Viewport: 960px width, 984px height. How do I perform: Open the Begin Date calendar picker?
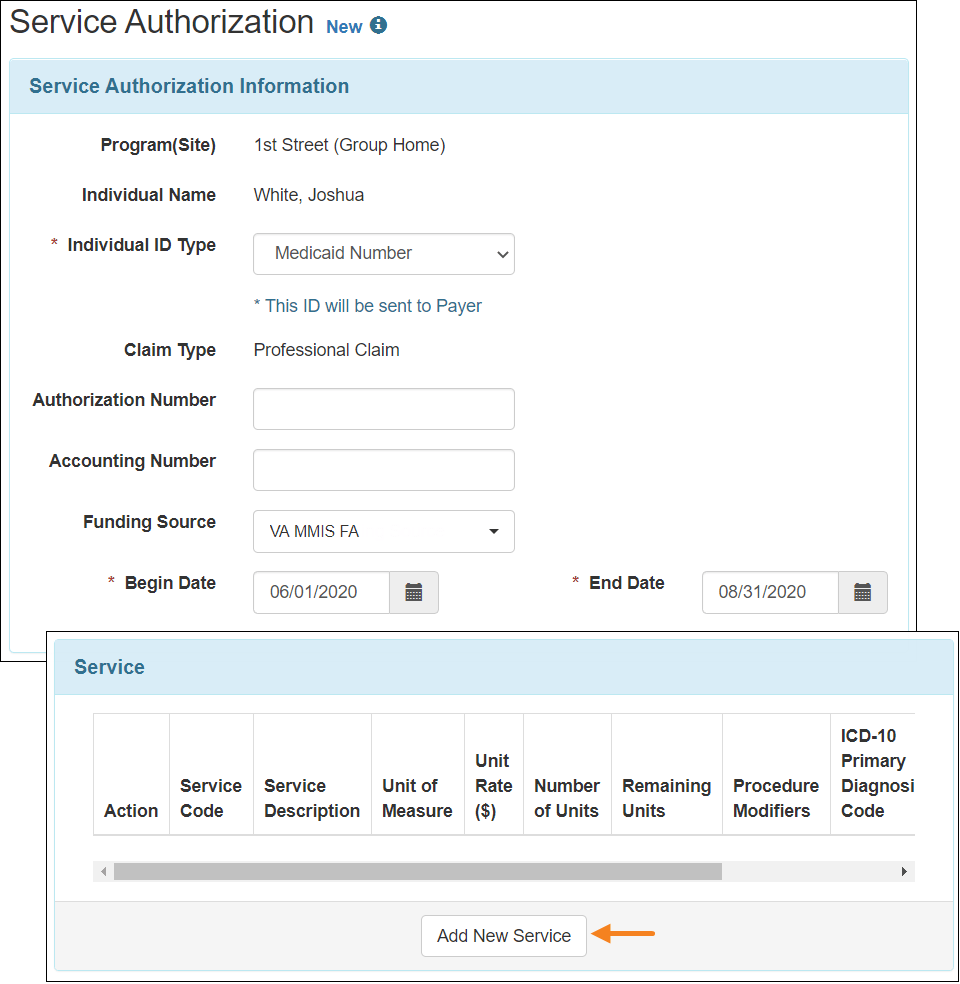click(x=414, y=592)
